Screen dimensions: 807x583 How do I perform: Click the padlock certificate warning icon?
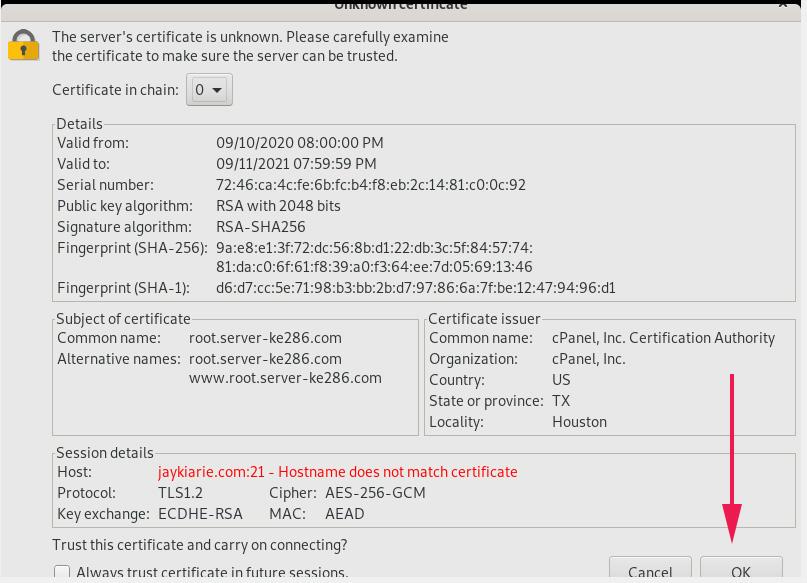[23, 45]
